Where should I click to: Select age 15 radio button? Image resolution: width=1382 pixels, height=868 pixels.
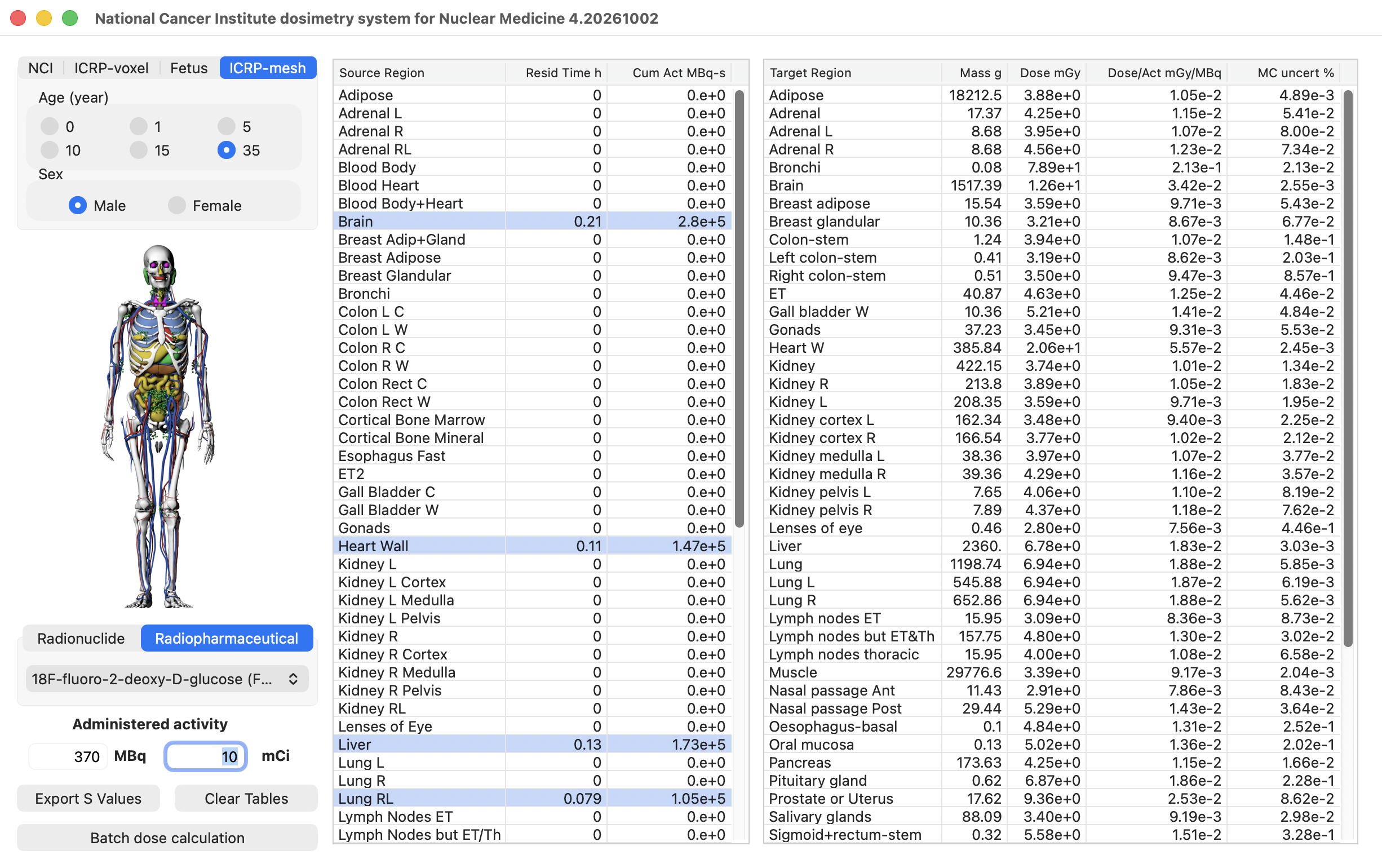point(138,150)
